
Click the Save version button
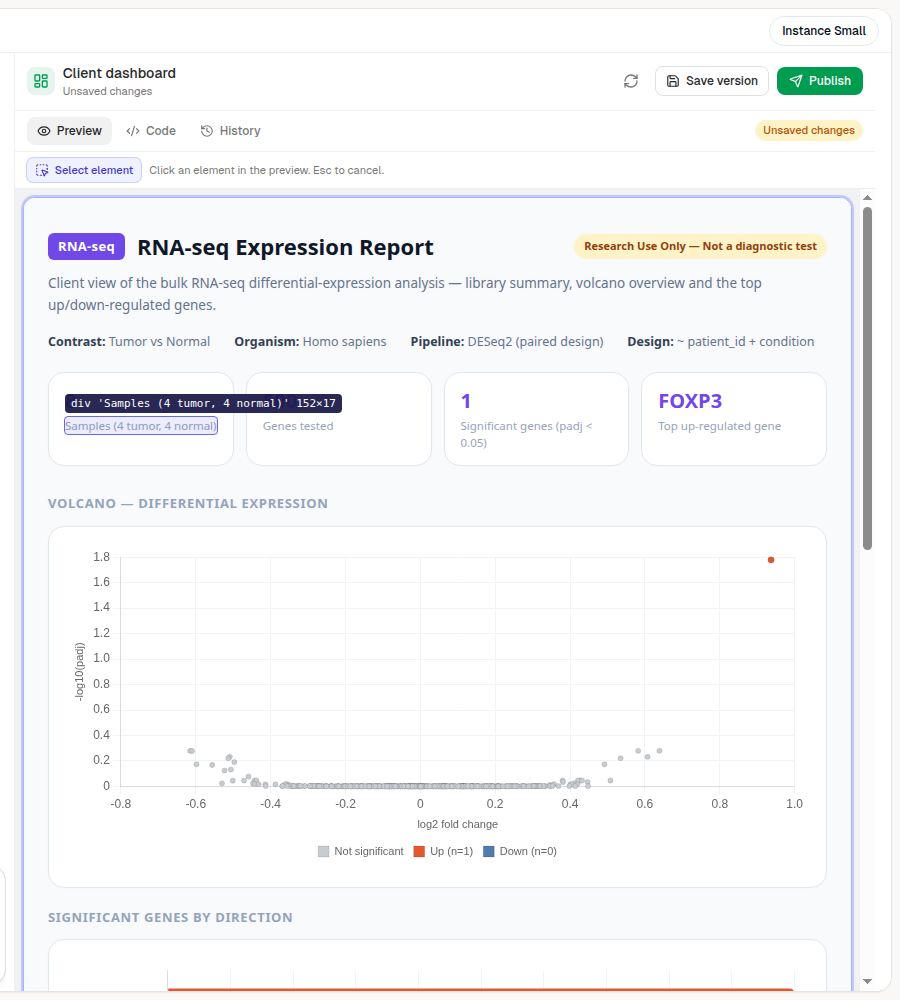click(712, 81)
